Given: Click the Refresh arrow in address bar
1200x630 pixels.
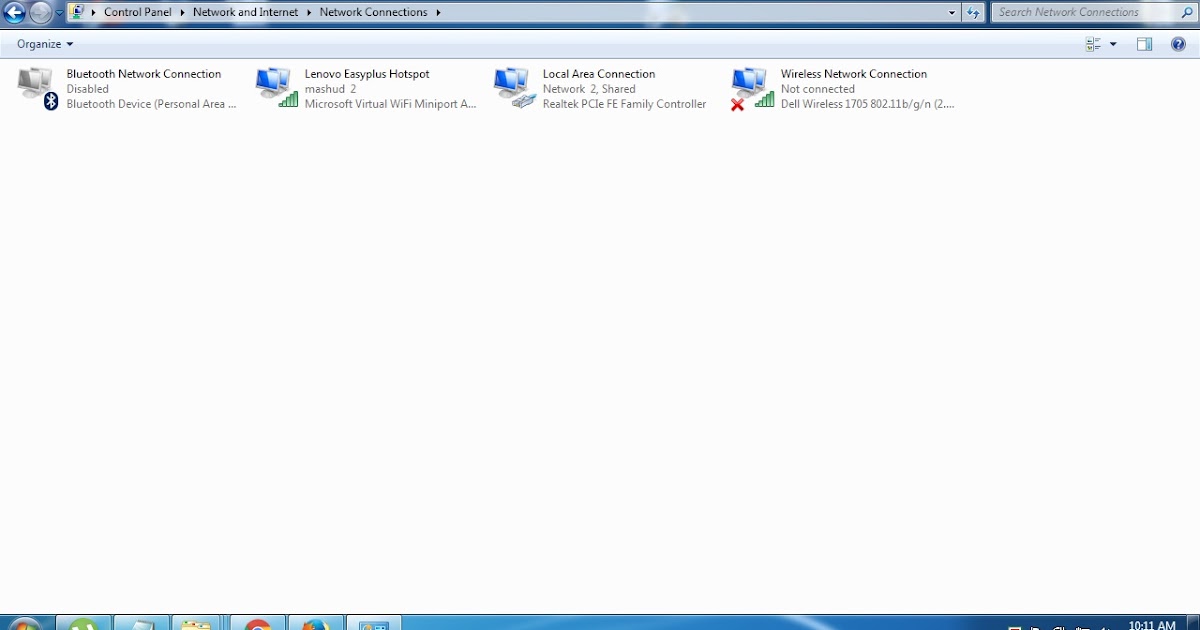Looking at the screenshot, I should (x=972, y=12).
